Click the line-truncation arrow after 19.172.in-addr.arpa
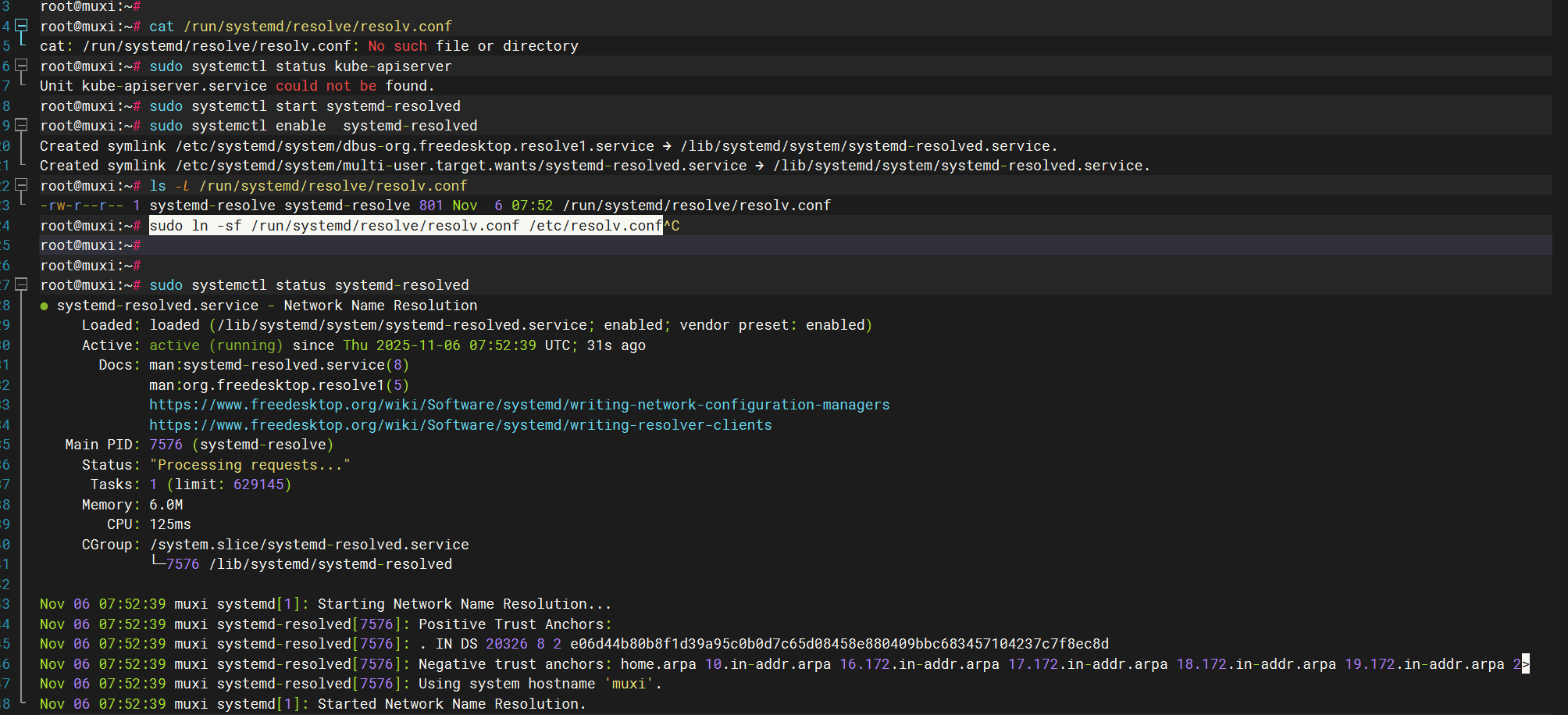The height and width of the screenshot is (715, 1568). click(1525, 663)
